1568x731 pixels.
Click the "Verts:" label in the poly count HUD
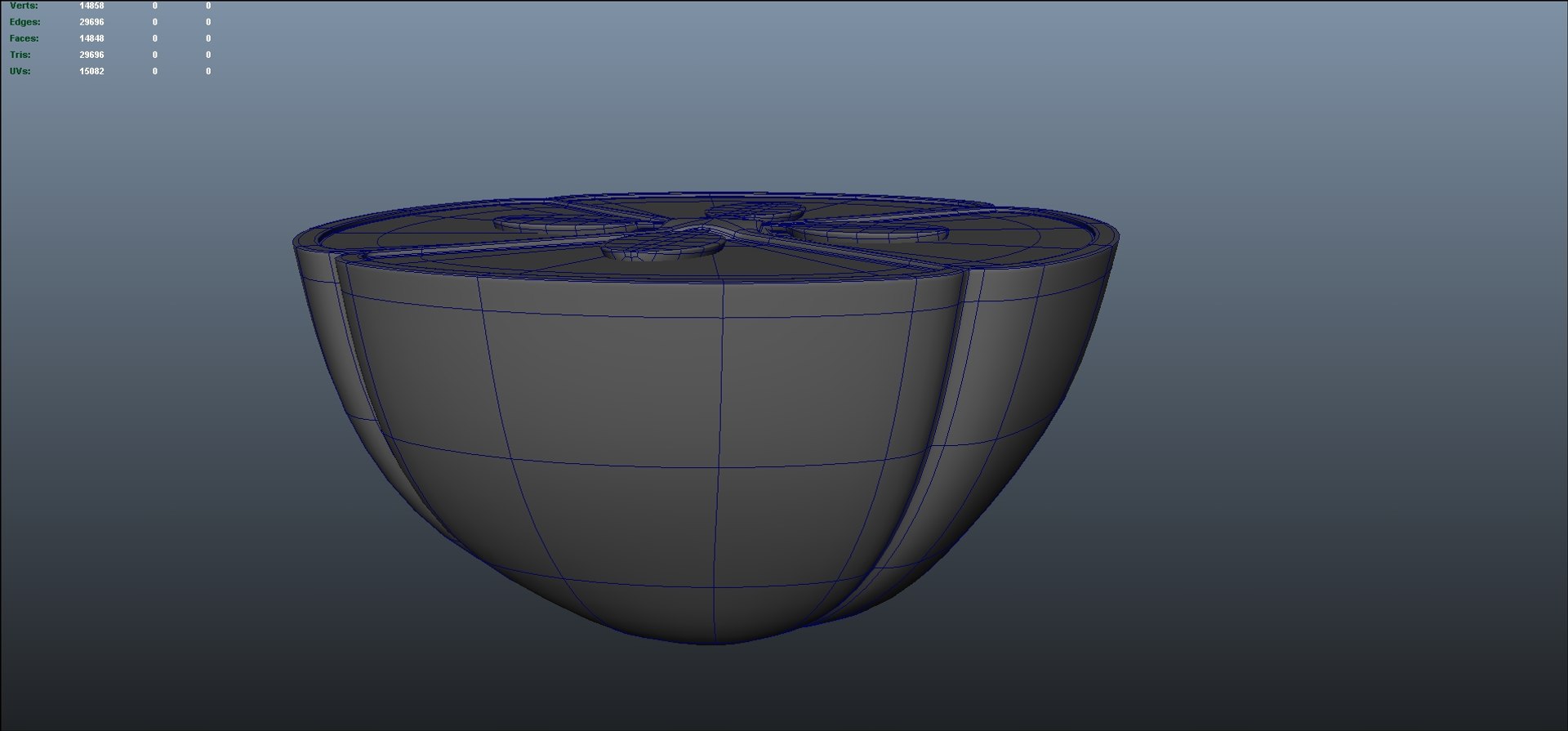click(24, 6)
